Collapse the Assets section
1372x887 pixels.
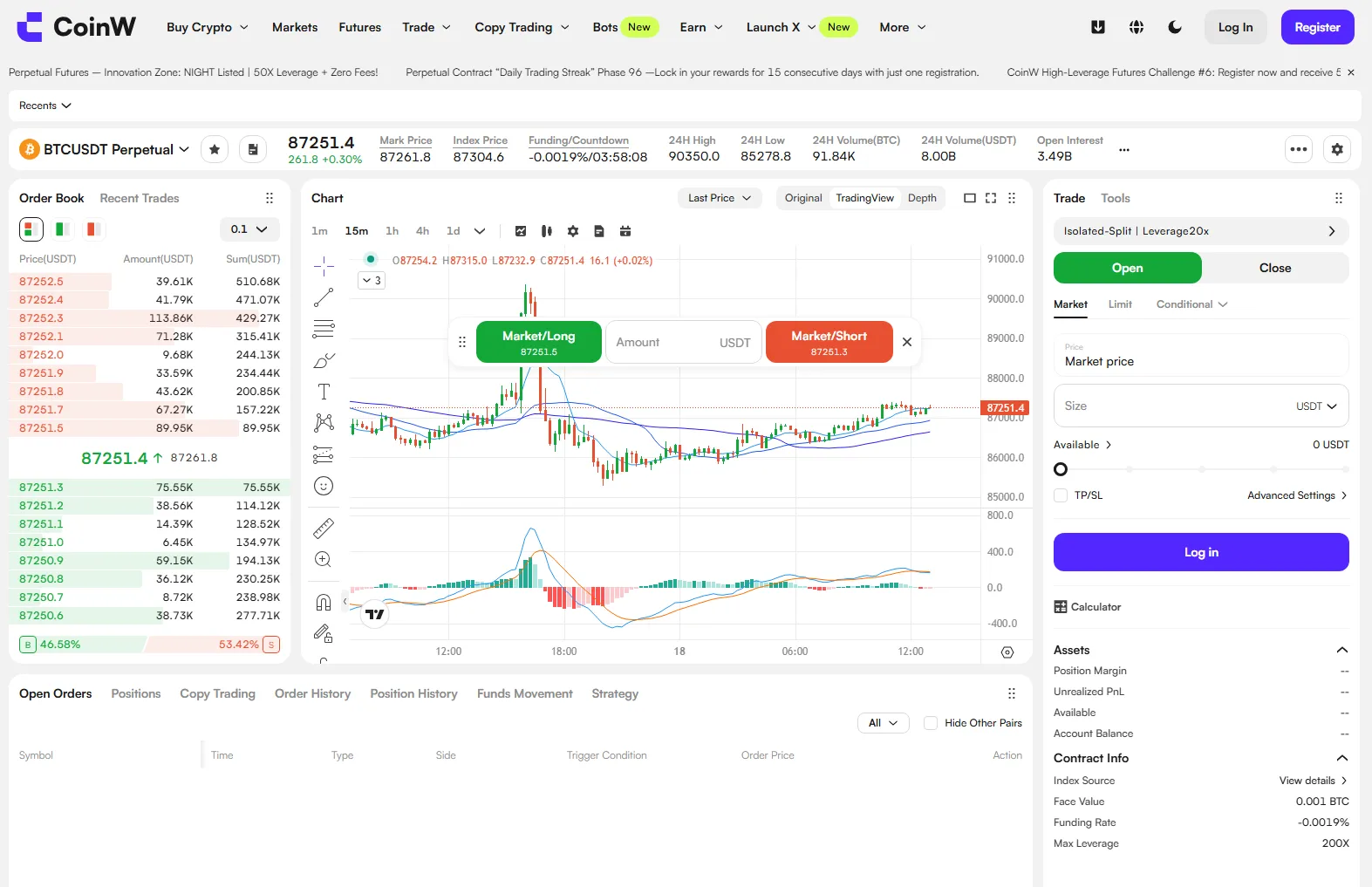click(x=1342, y=650)
